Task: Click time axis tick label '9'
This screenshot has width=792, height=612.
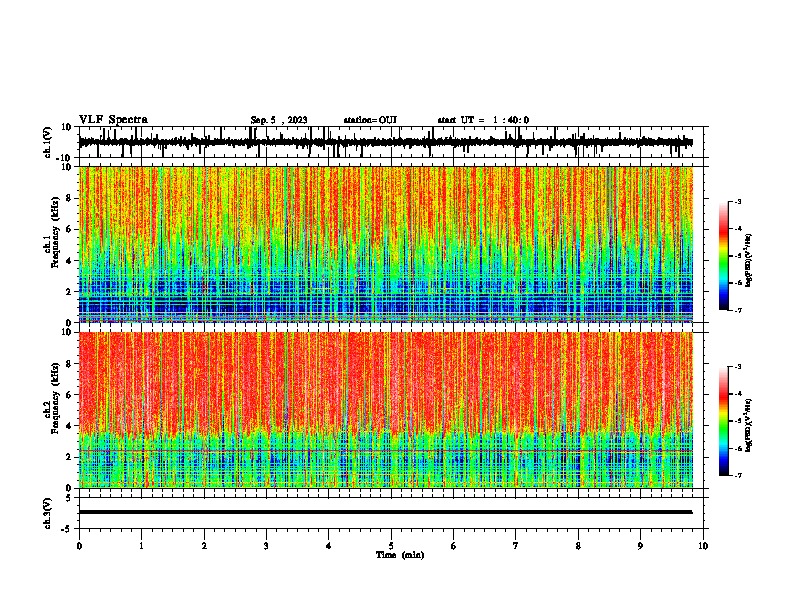Action: pyautogui.click(x=640, y=546)
